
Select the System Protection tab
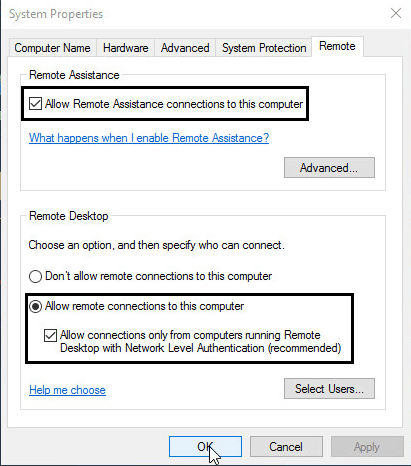click(x=264, y=48)
